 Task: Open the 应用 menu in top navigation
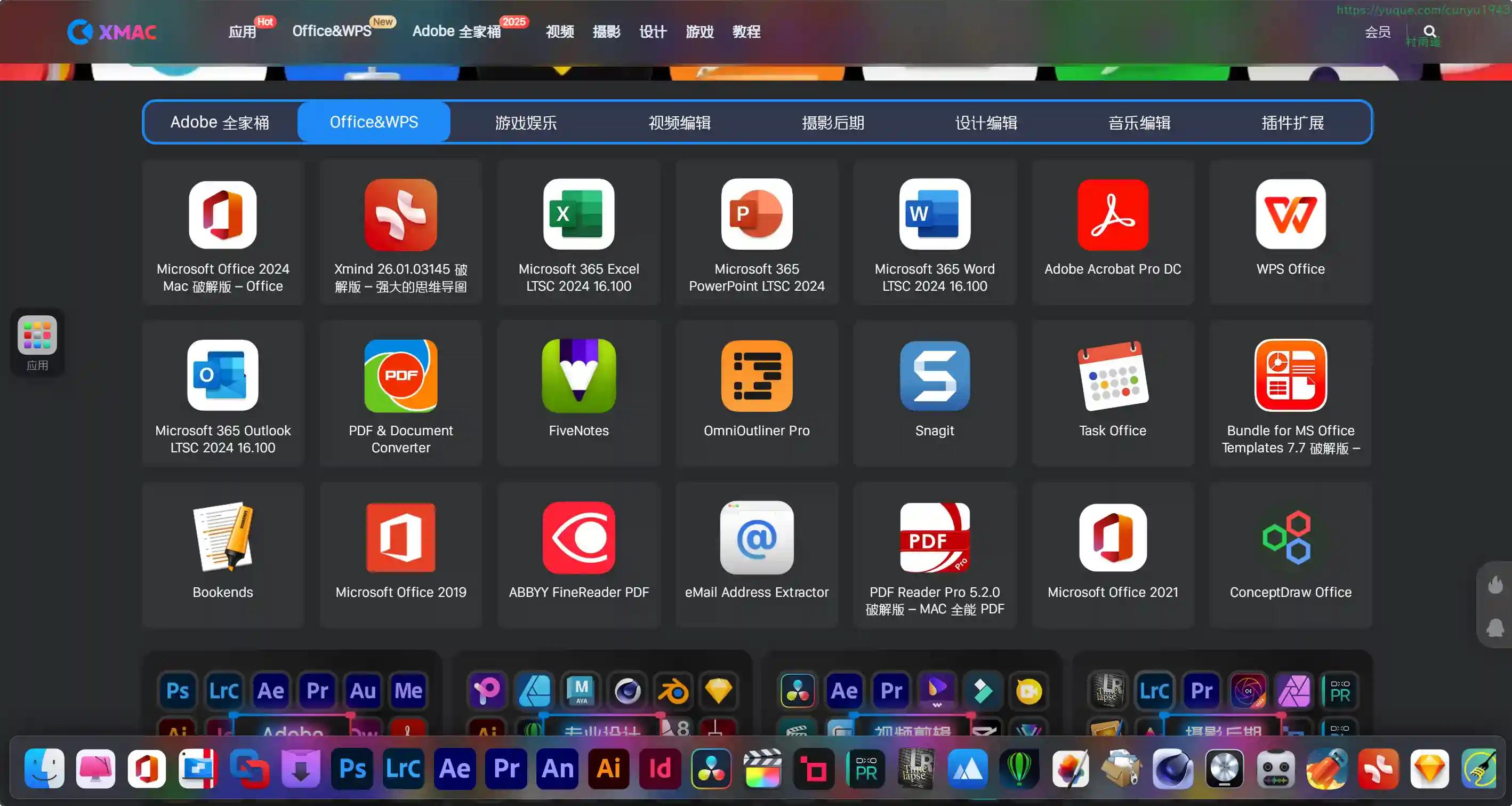(x=242, y=31)
